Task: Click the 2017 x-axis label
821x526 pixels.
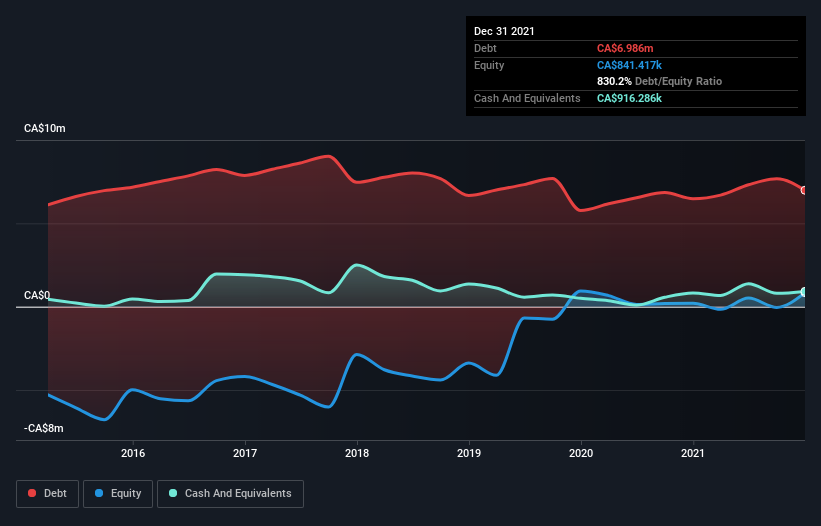Action: point(245,453)
